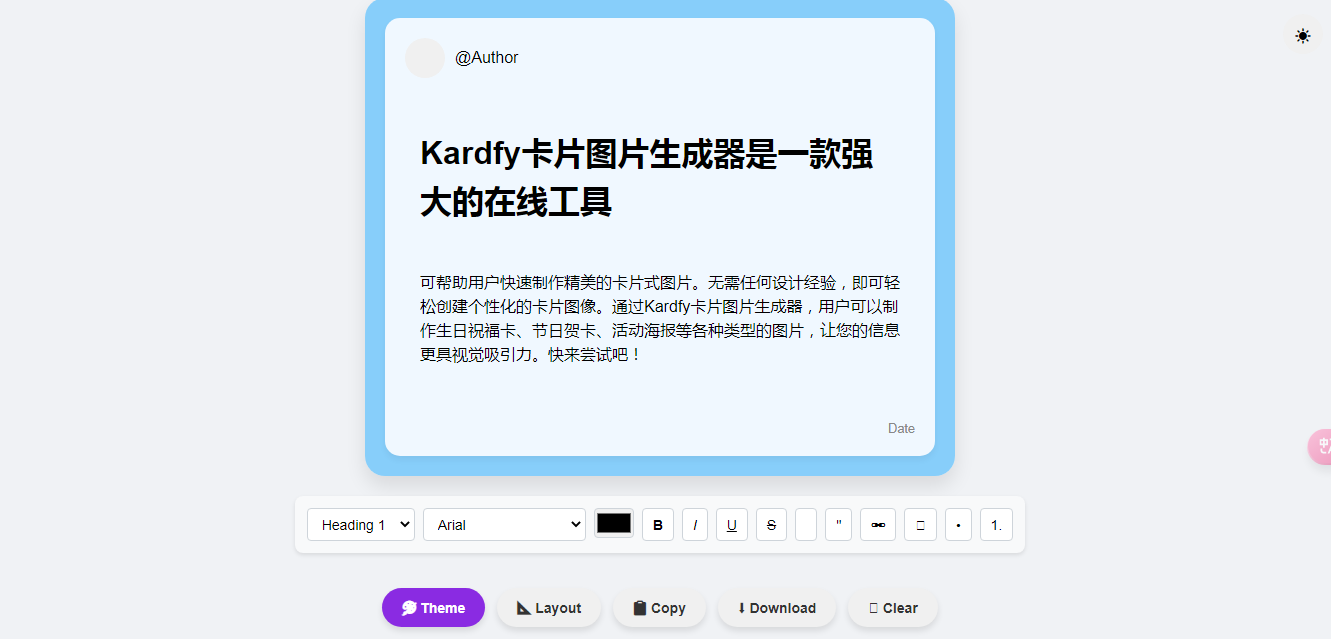Underline the selected text

pos(731,524)
